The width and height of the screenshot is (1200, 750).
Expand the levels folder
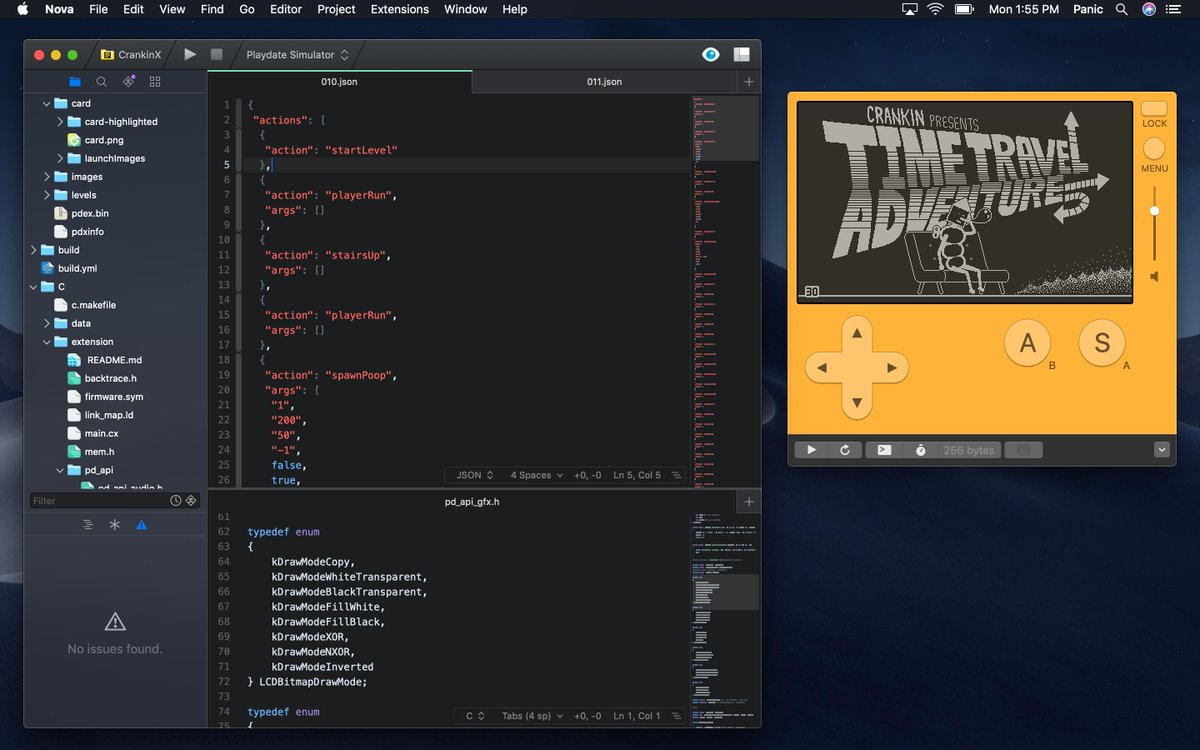[46, 195]
